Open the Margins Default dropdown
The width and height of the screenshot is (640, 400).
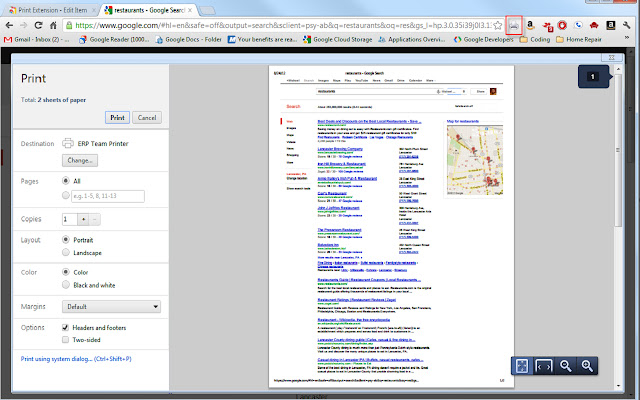coord(111,307)
